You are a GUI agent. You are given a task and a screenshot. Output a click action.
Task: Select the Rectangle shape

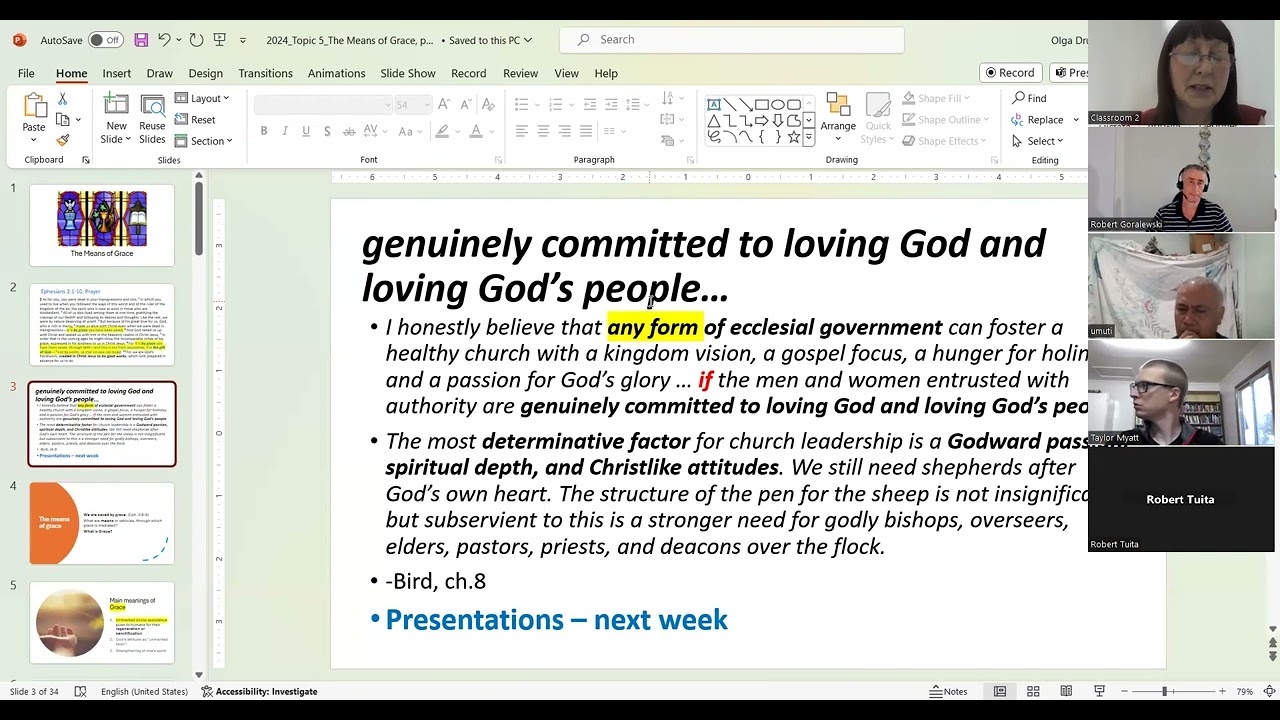coord(761,105)
